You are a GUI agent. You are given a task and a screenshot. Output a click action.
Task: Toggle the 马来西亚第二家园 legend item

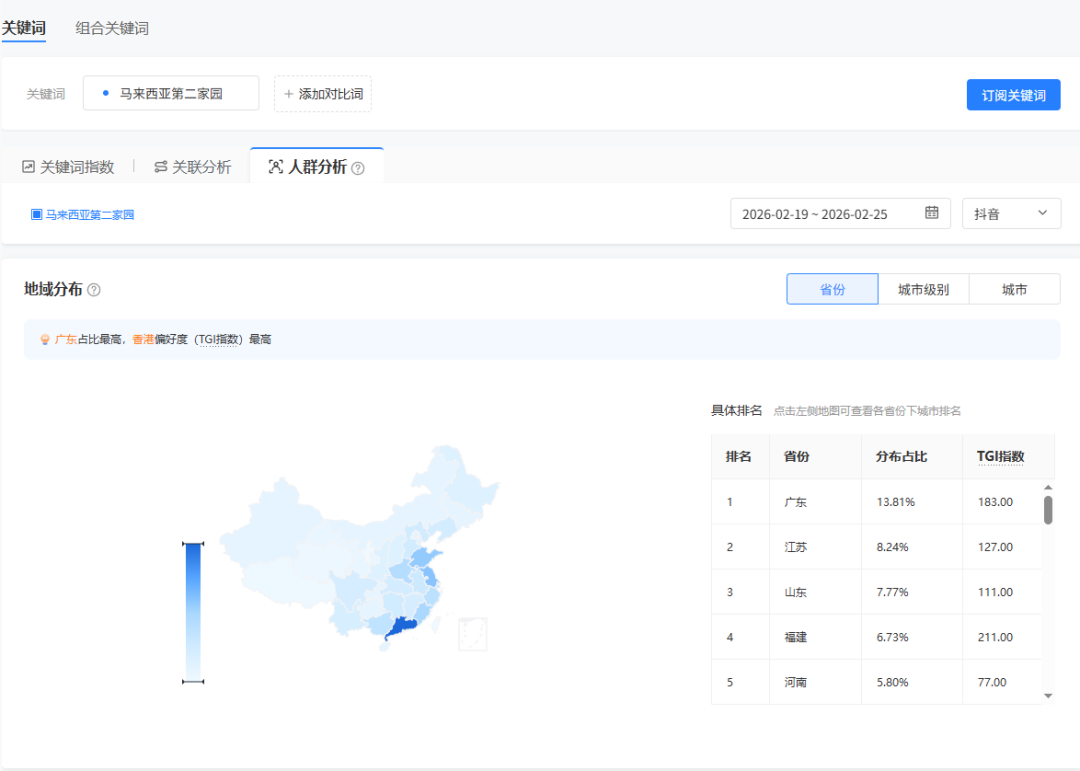pos(83,214)
